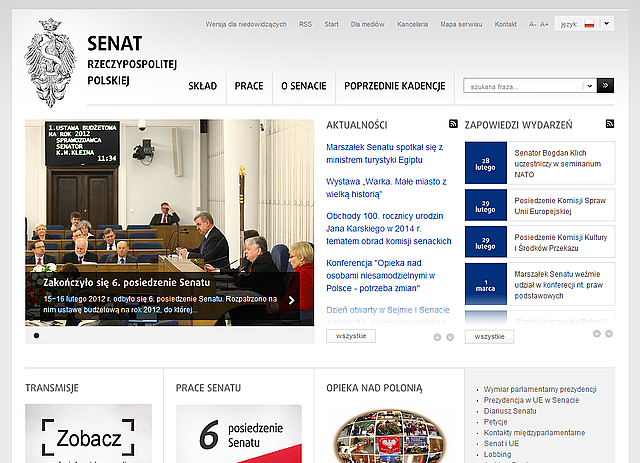Click the PRACE SENATU section heading

click(x=208, y=388)
